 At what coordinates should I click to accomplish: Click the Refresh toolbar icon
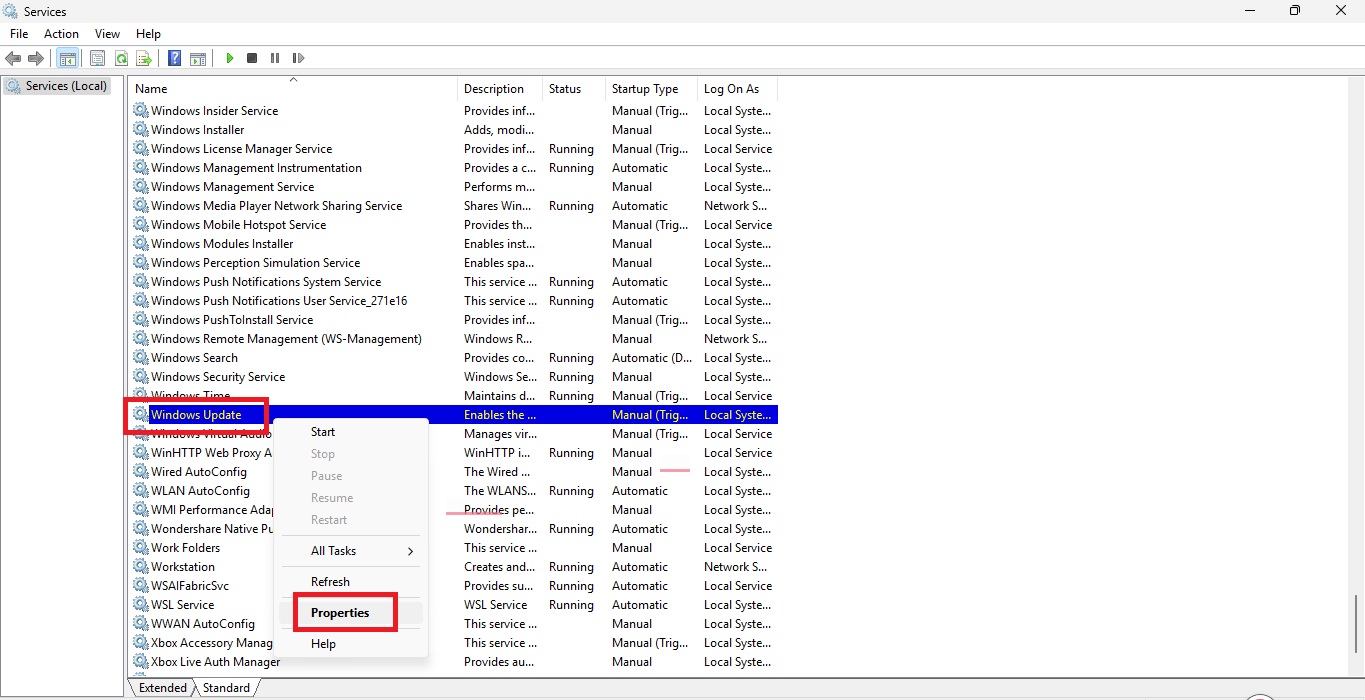point(121,58)
